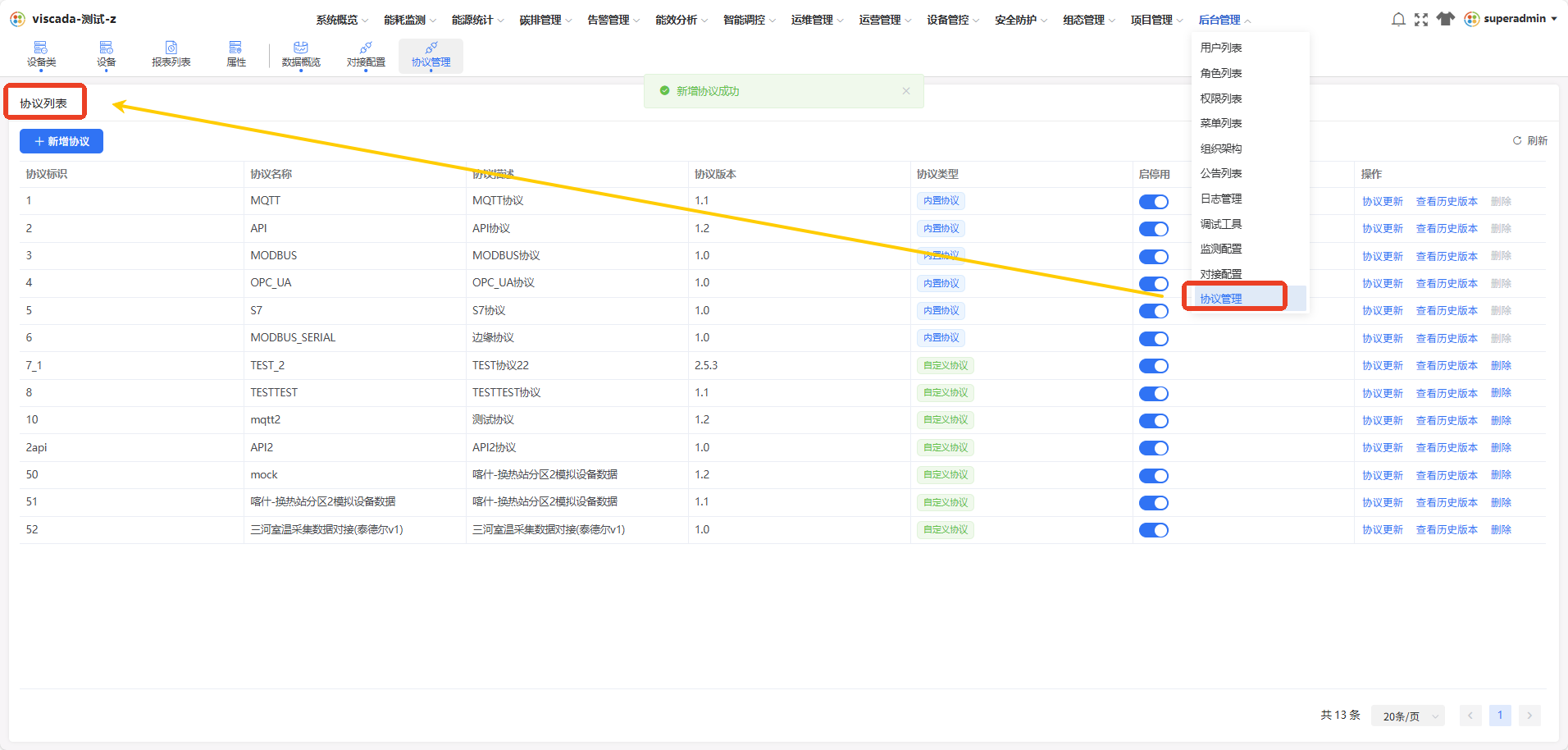Go to pagination page 1

pos(1500,716)
